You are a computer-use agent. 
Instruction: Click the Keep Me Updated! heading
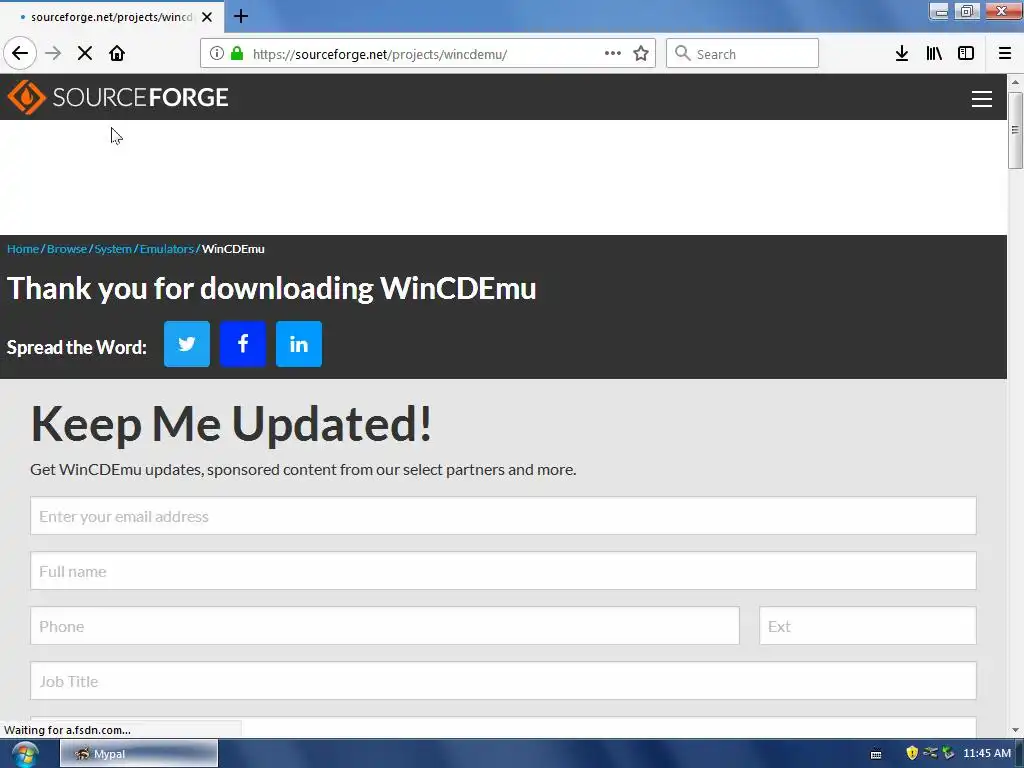pyautogui.click(x=231, y=424)
